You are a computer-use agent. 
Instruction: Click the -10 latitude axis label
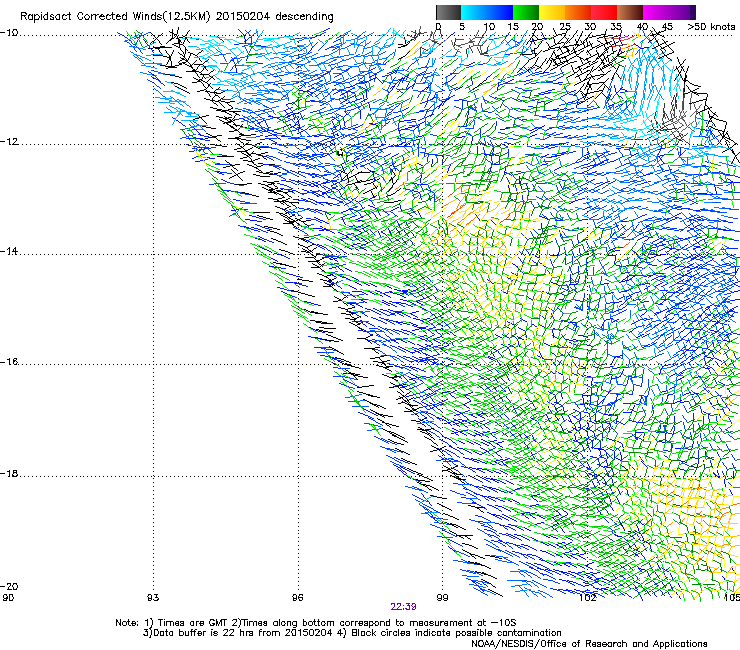click(9, 33)
